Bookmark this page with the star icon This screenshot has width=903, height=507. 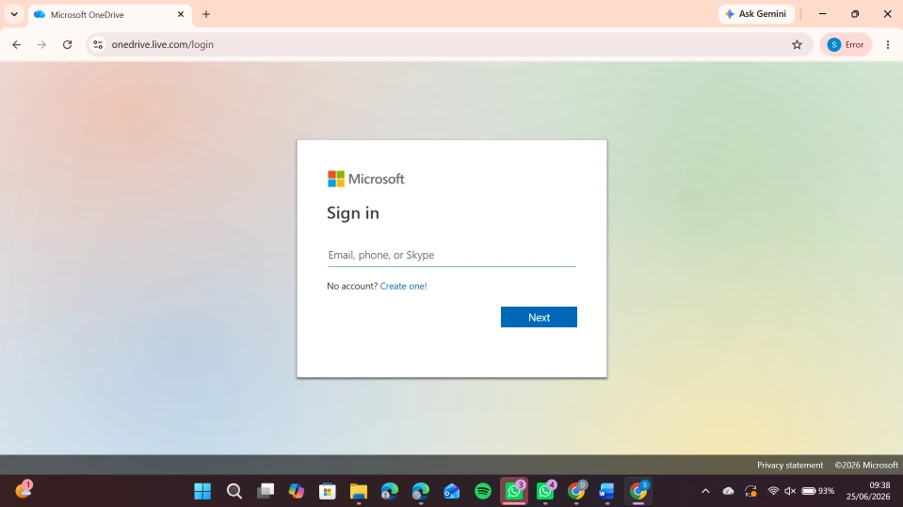tap(797, 44)
